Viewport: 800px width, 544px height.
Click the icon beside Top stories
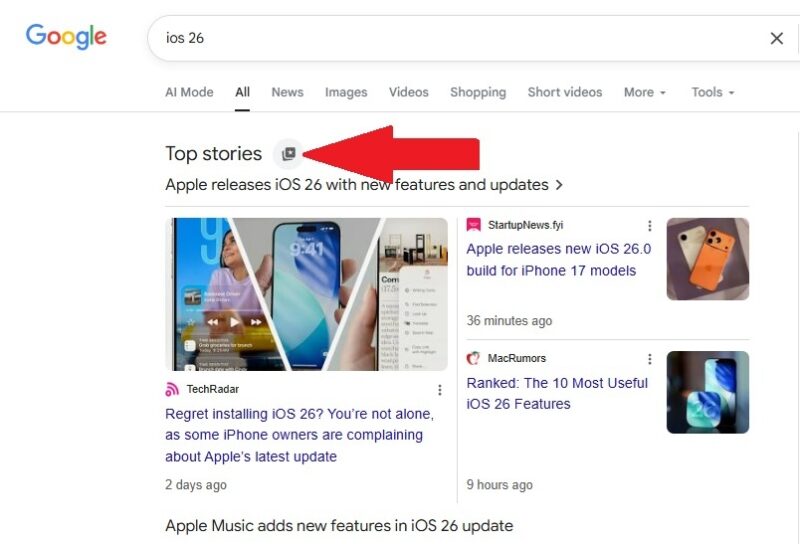(x=288, y=154)
